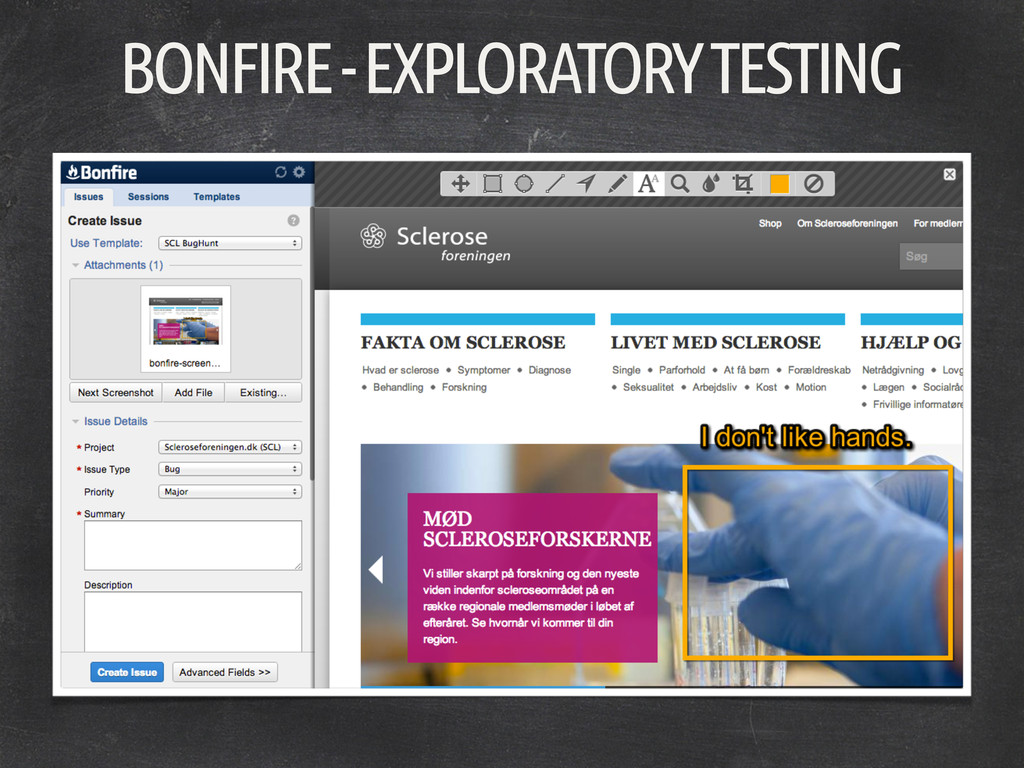Select the Magnifier zoom tool
This screenshot has width=1024, height=768.
680,184
